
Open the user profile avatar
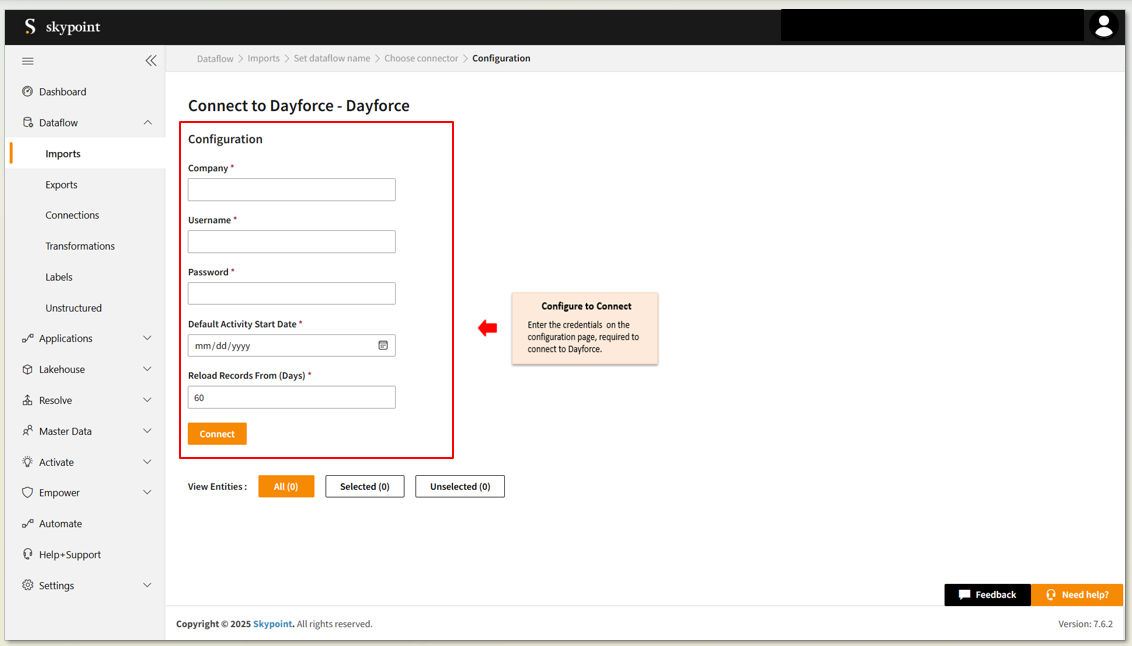(x=1103, y=26)
